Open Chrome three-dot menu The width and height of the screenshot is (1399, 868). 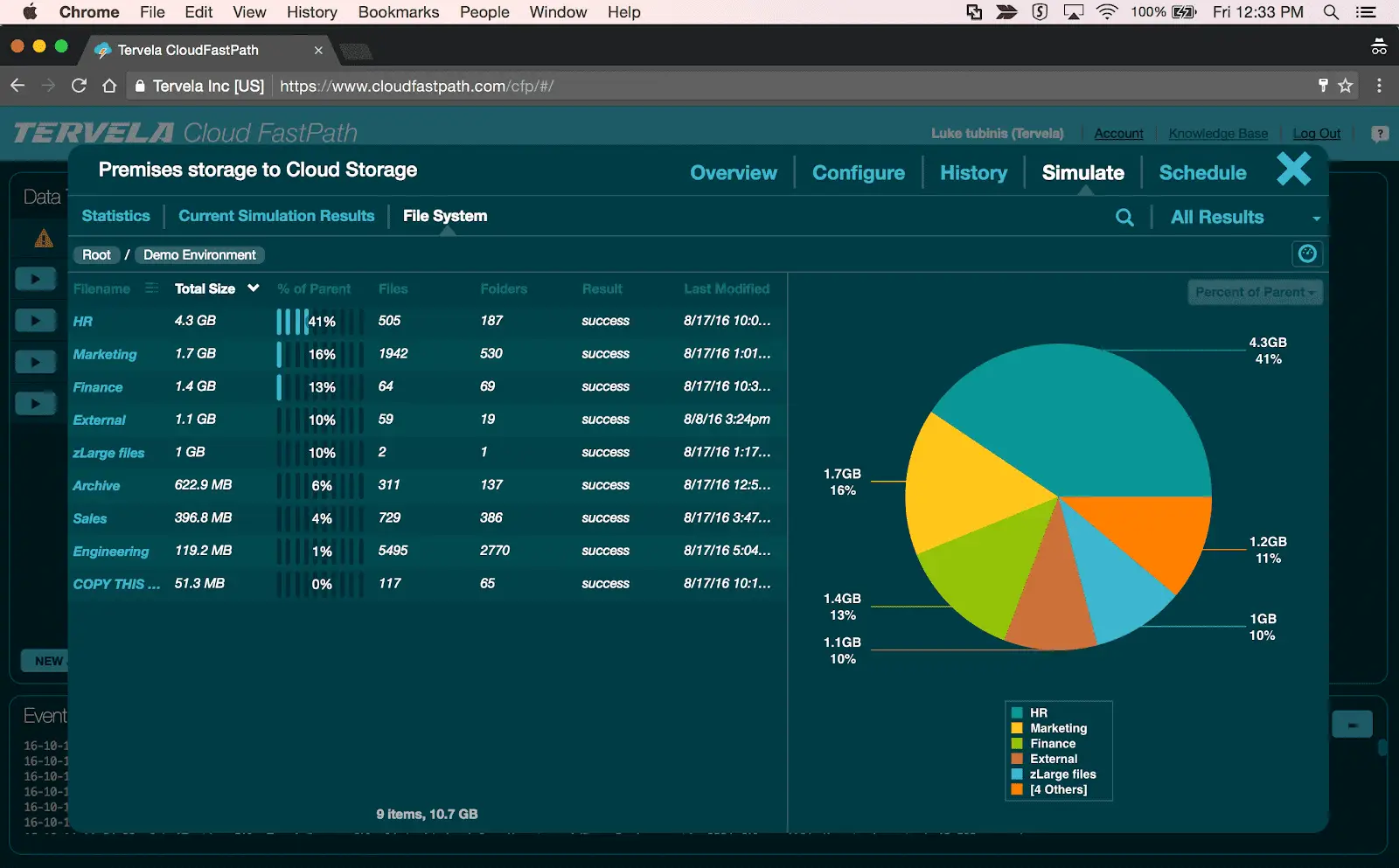1379,86
